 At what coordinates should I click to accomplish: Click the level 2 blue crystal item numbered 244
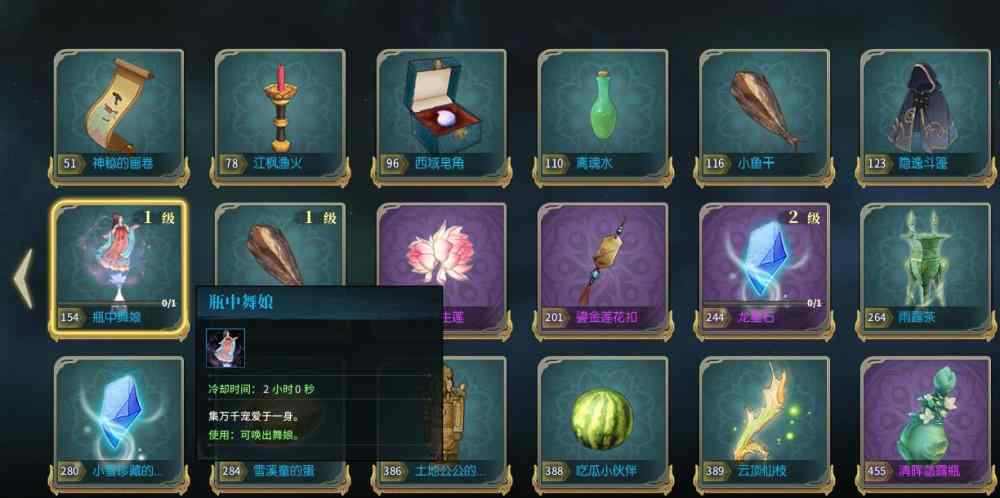point(764,270)
